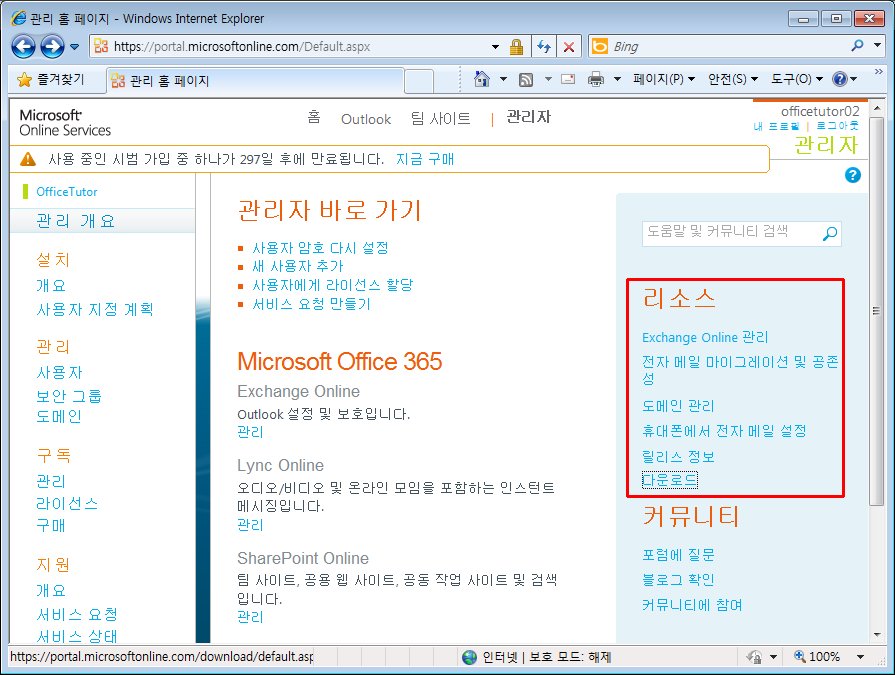Click the Home icon in the command bar
Image resolution: width=895 pixels, height=675 pixels.
click(x=482, y=79)
